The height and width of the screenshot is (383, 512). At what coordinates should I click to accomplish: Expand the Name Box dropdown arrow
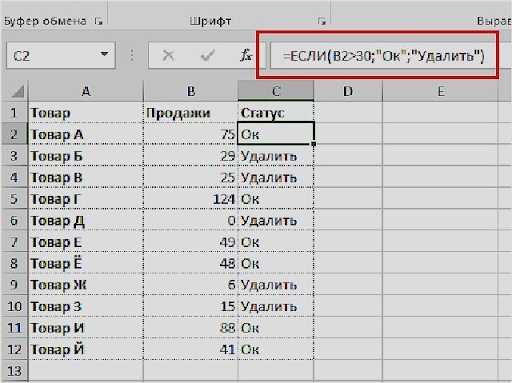click(104, 54)
